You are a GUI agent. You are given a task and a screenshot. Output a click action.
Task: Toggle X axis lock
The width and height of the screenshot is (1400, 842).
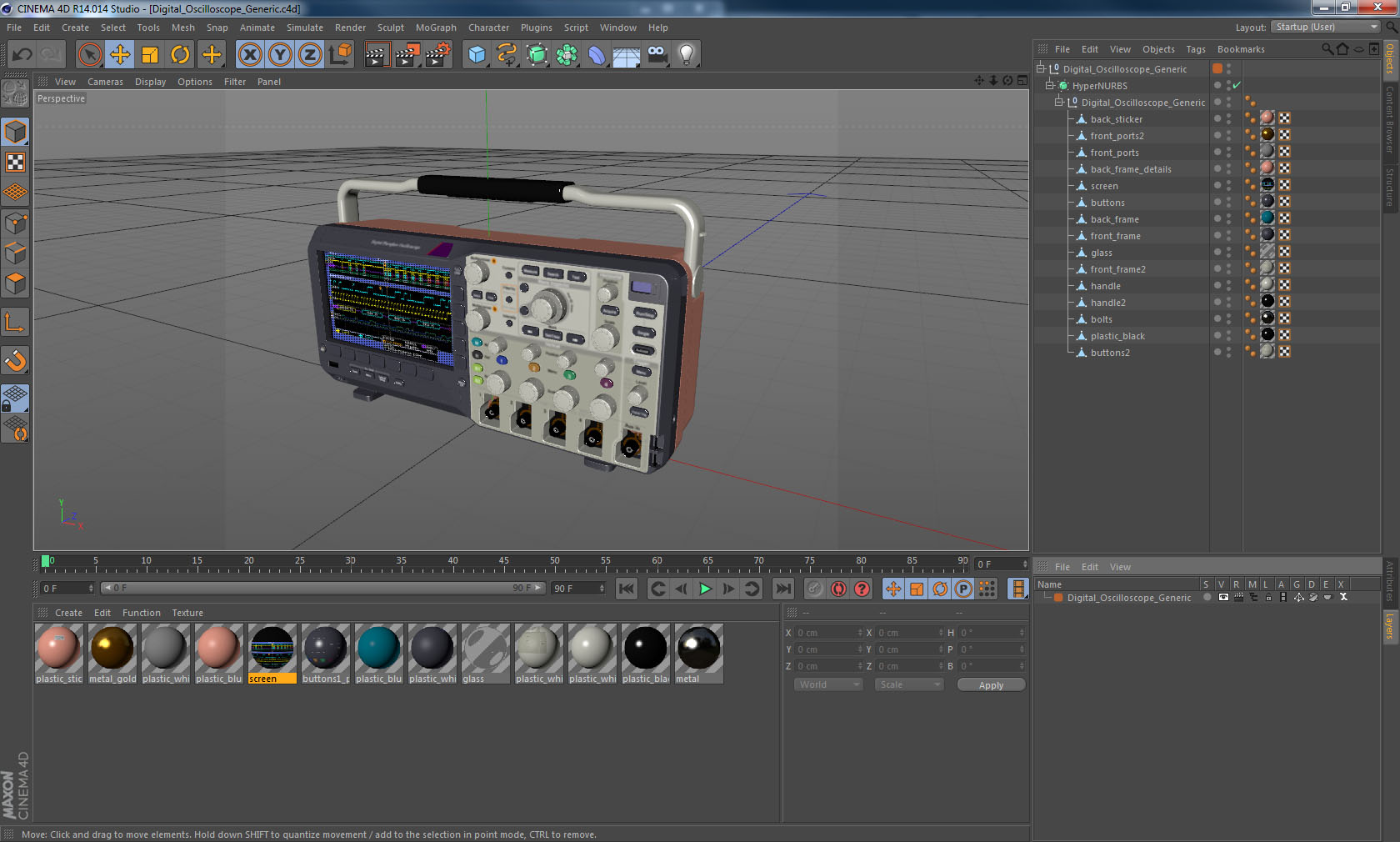pos(250,55)
